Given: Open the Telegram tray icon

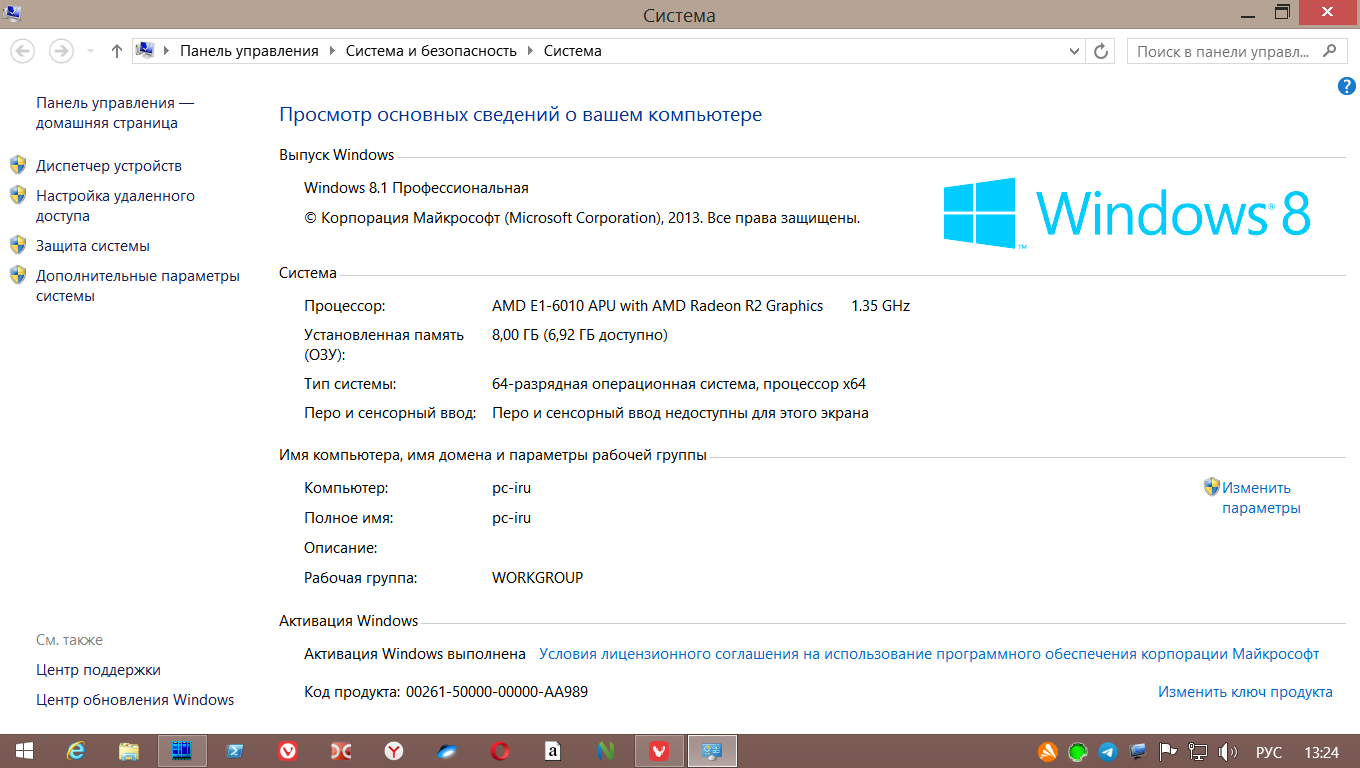Looking at the screenshot, I should click(1107, 751).
